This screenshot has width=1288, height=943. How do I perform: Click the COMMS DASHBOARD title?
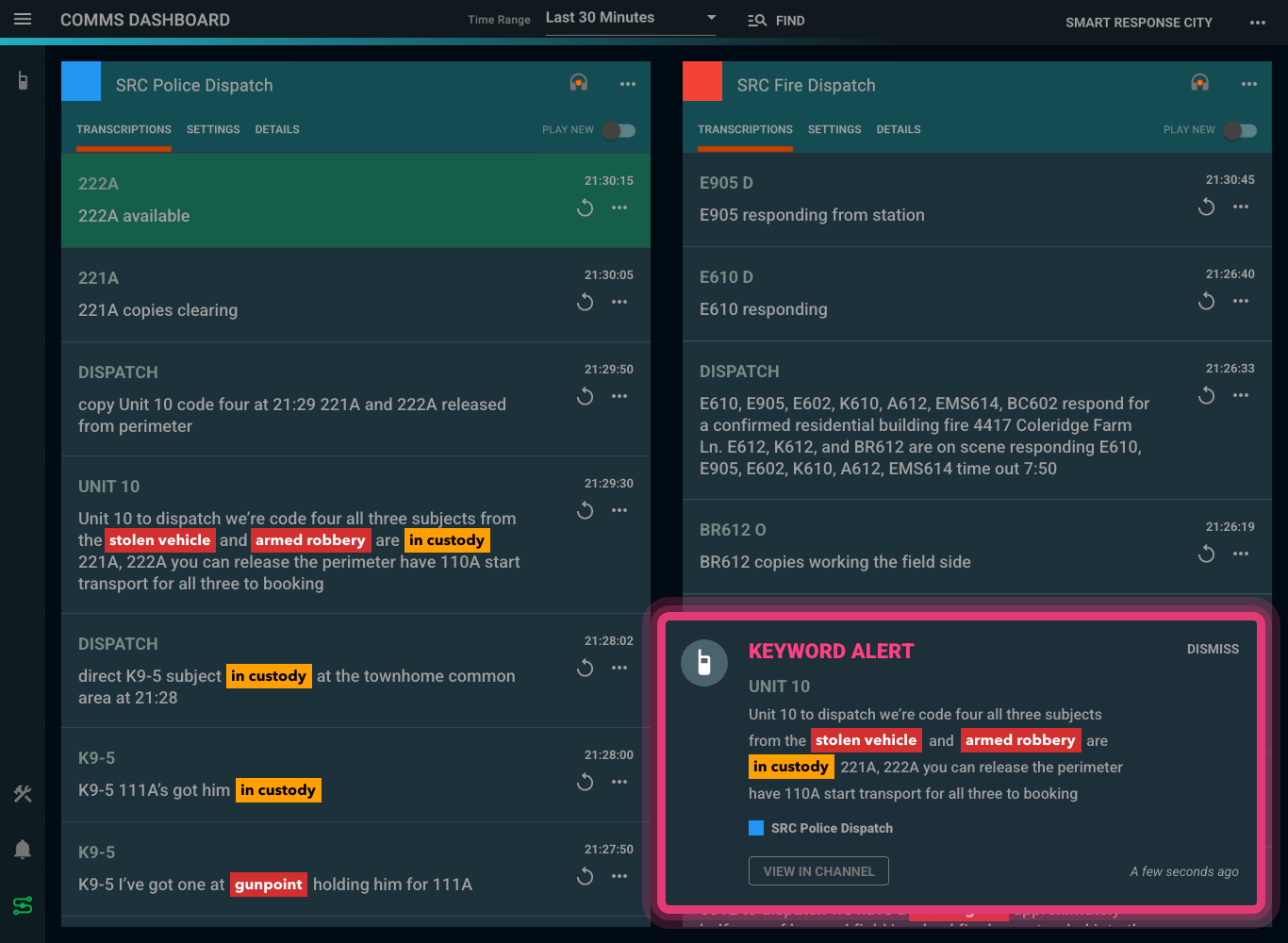click(145, 20)
